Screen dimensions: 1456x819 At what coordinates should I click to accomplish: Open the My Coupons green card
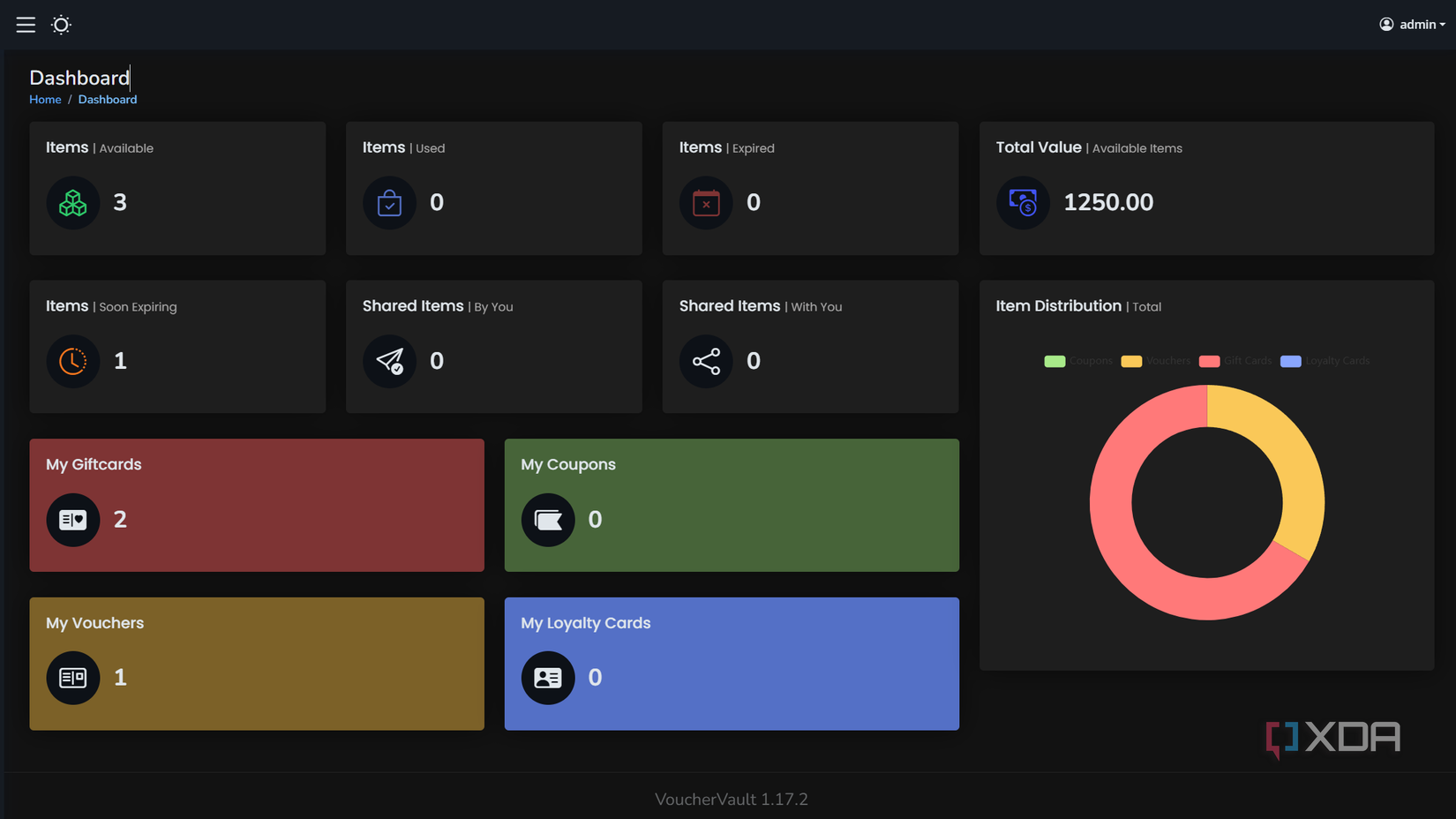(732, 506)
